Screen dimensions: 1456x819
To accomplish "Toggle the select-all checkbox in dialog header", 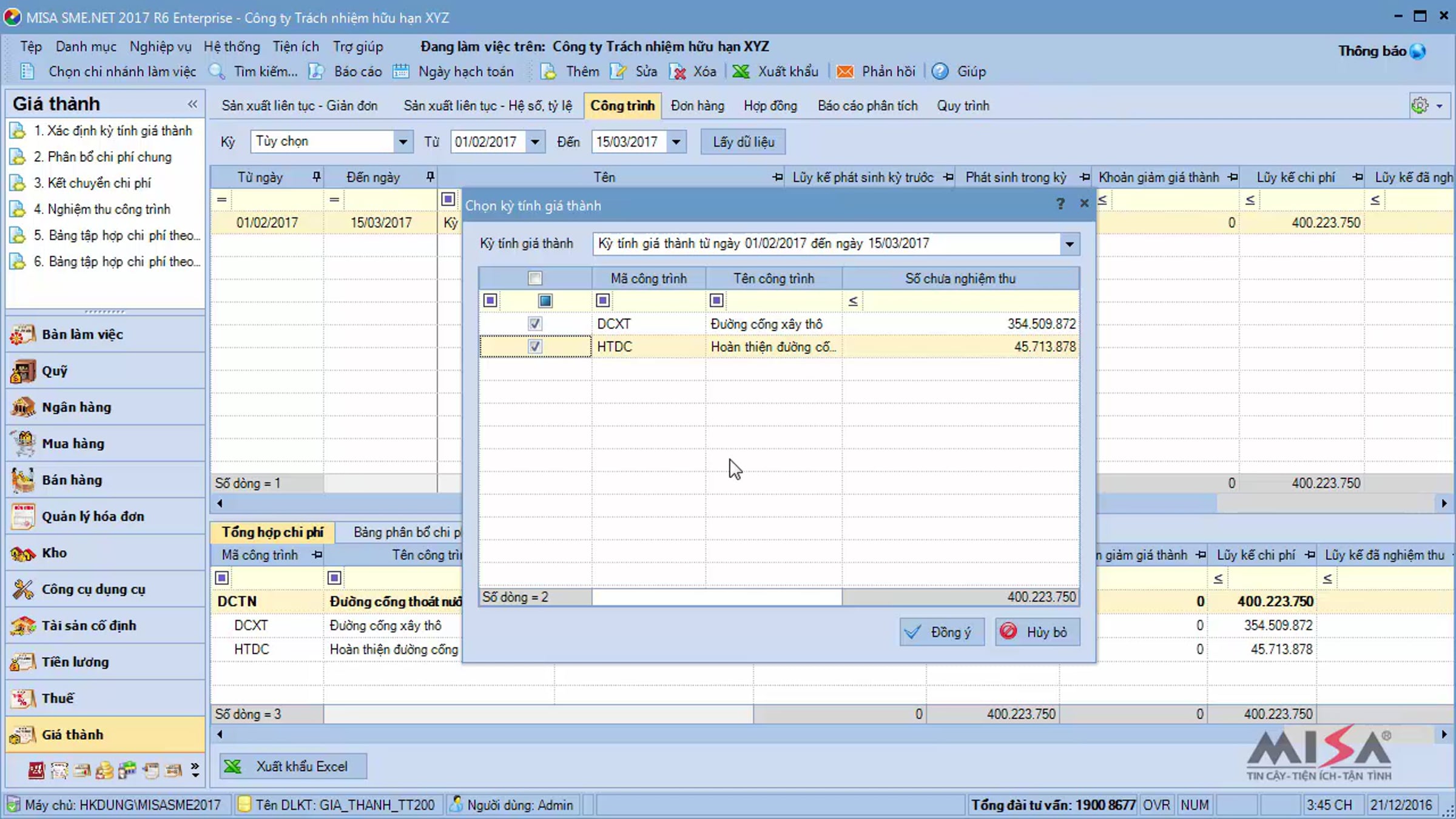I will (534, 278).
